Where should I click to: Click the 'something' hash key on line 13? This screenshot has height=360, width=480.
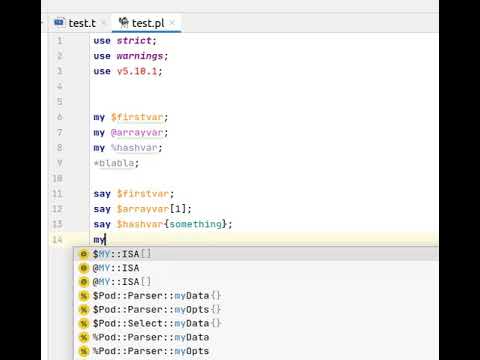pos(195,224)
